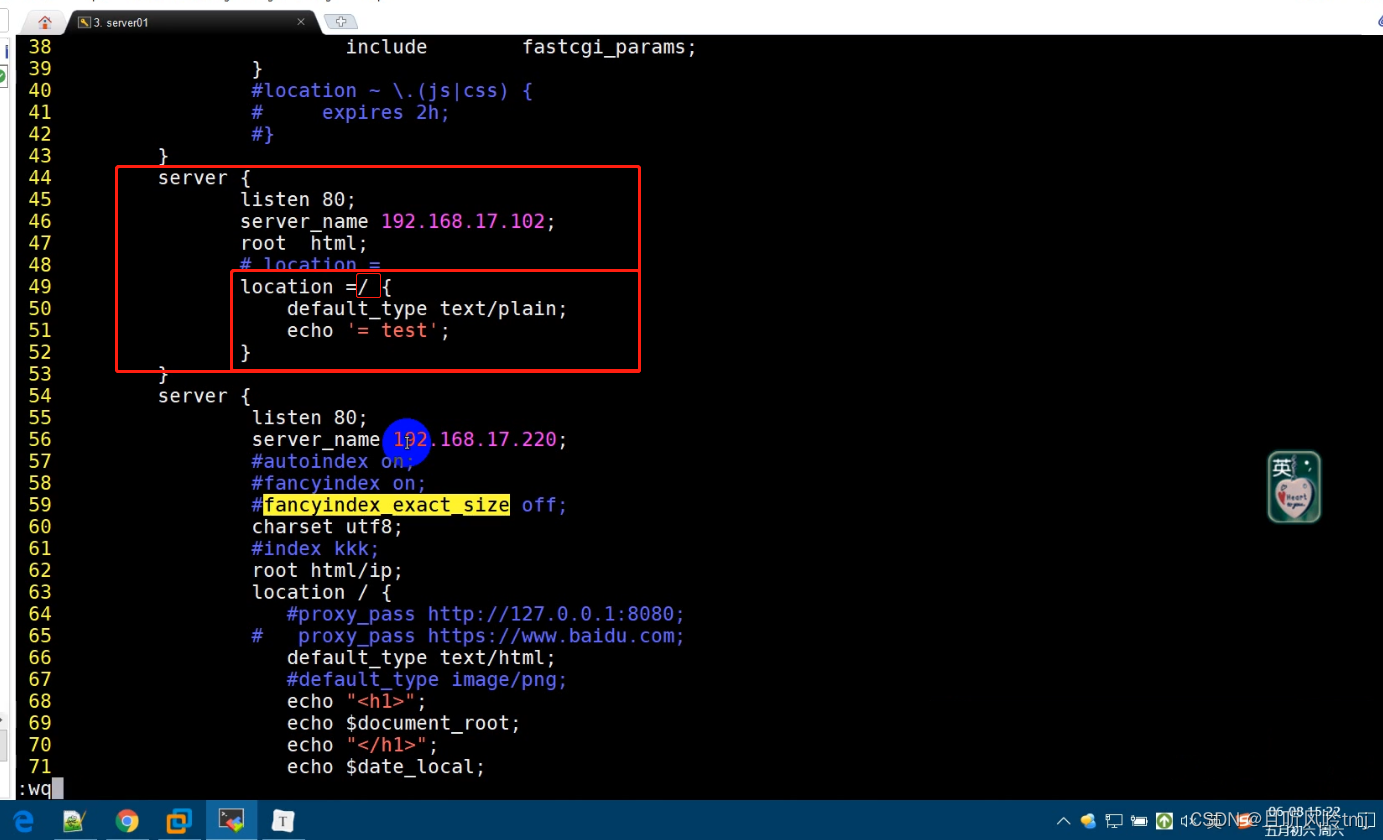This screenshot has width=1383, height=840.
Task: Click 'default_type text/html;' on line 66
Action: (421, 658)
